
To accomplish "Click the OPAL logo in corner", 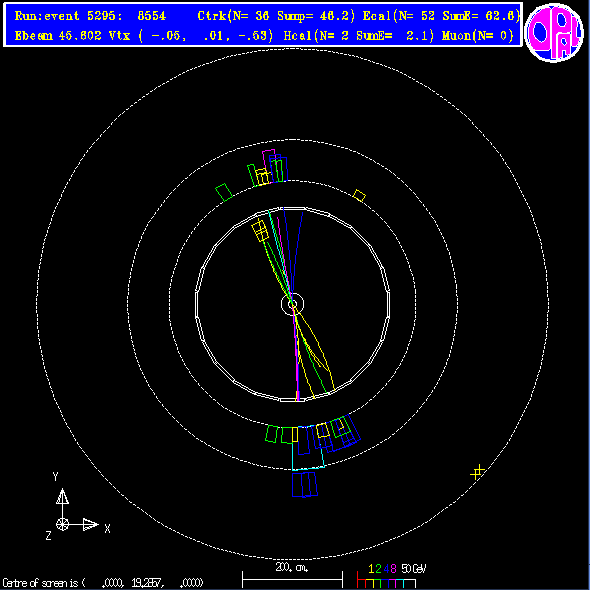I will [x=554, y=32].
